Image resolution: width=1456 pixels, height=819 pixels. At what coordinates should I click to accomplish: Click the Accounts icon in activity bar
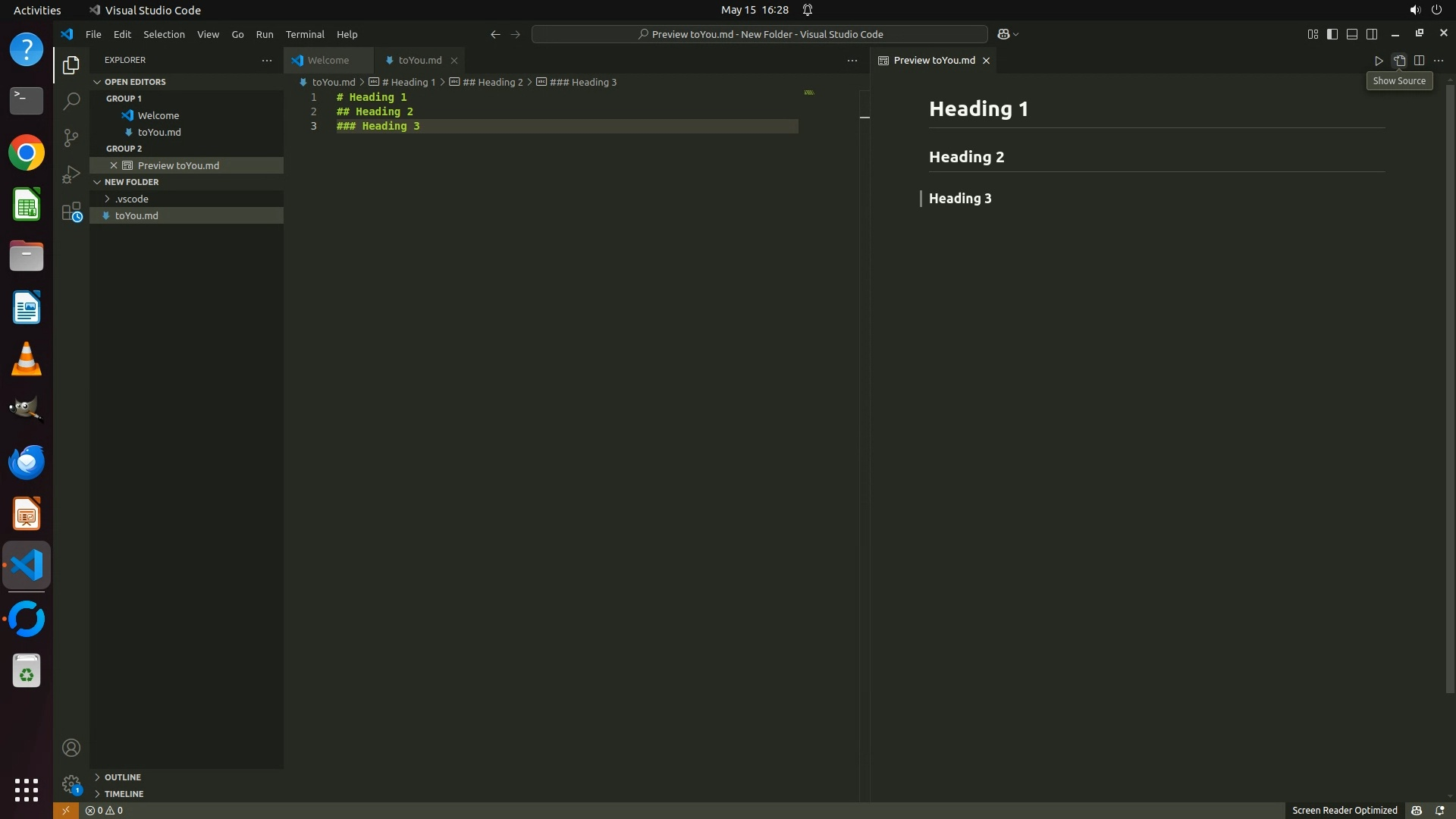[71, 748]
